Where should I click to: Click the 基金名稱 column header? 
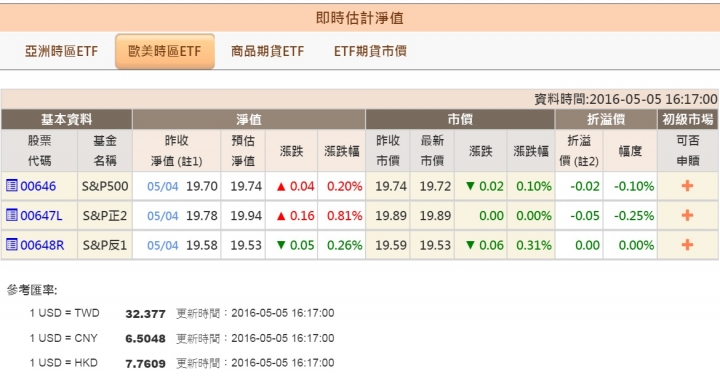(105, 151)
